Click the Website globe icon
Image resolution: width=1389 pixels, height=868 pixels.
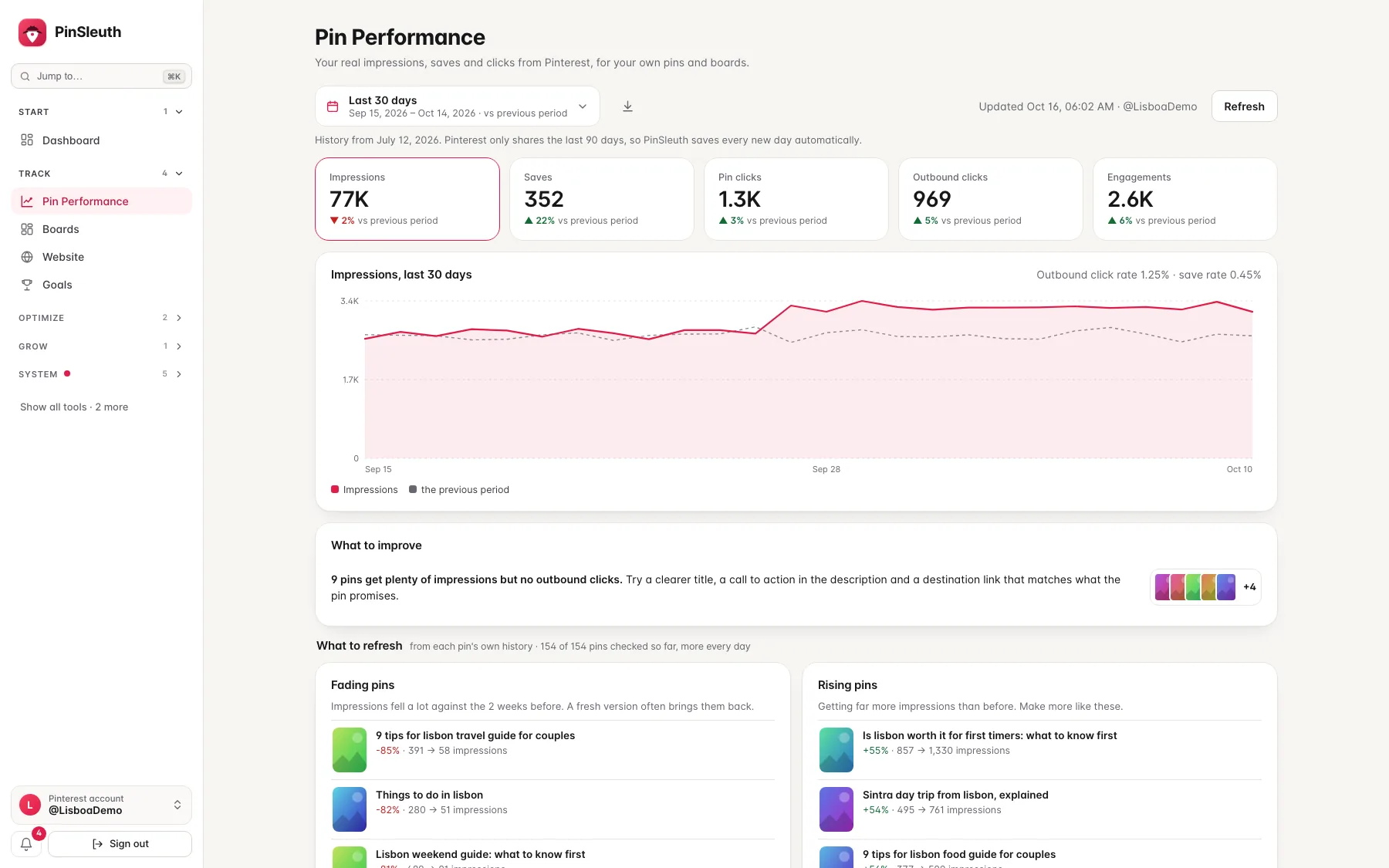(x=27, y=257)
